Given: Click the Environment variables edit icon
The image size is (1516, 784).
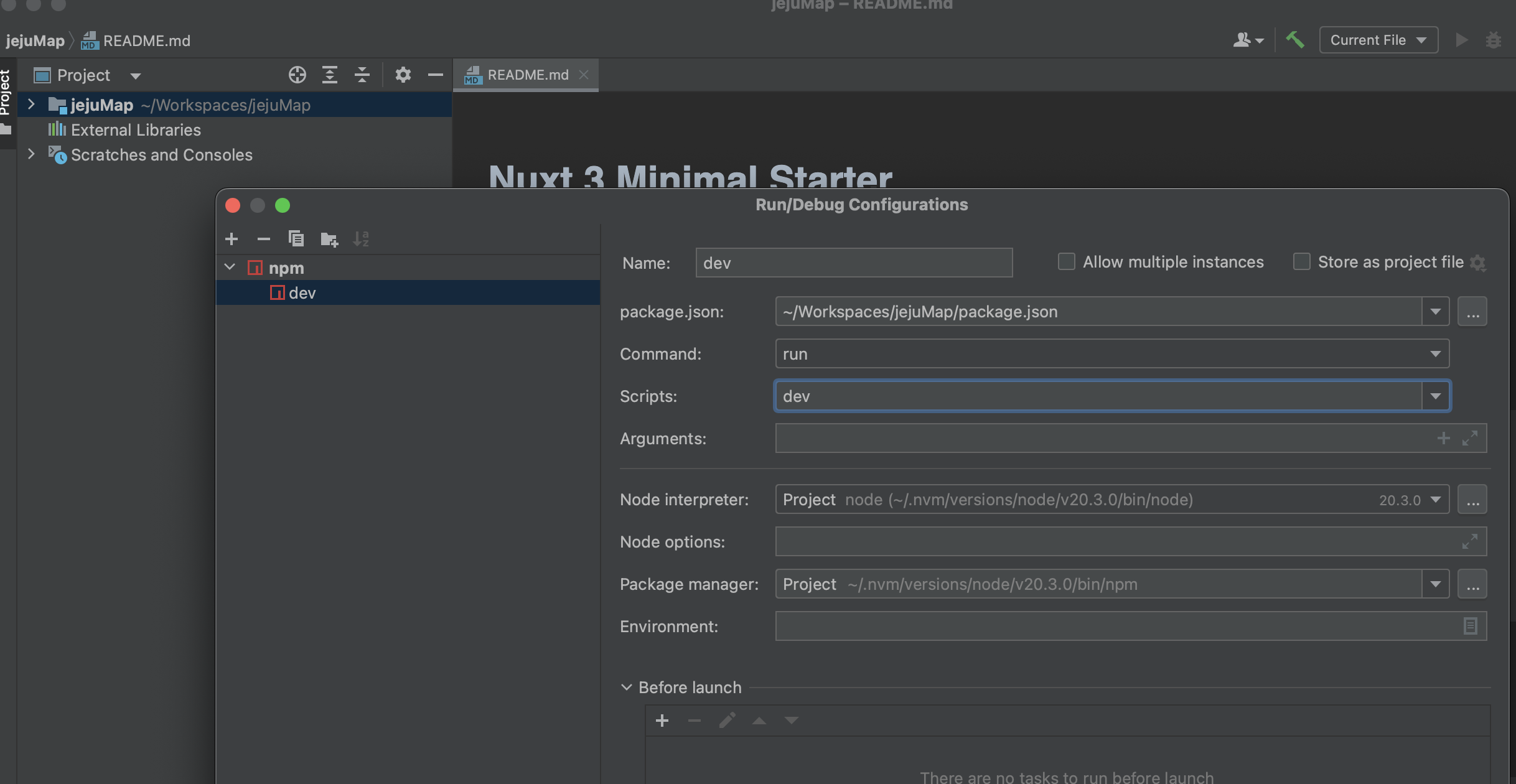Looking at the screenshot, I should (x=1470, y=627).
